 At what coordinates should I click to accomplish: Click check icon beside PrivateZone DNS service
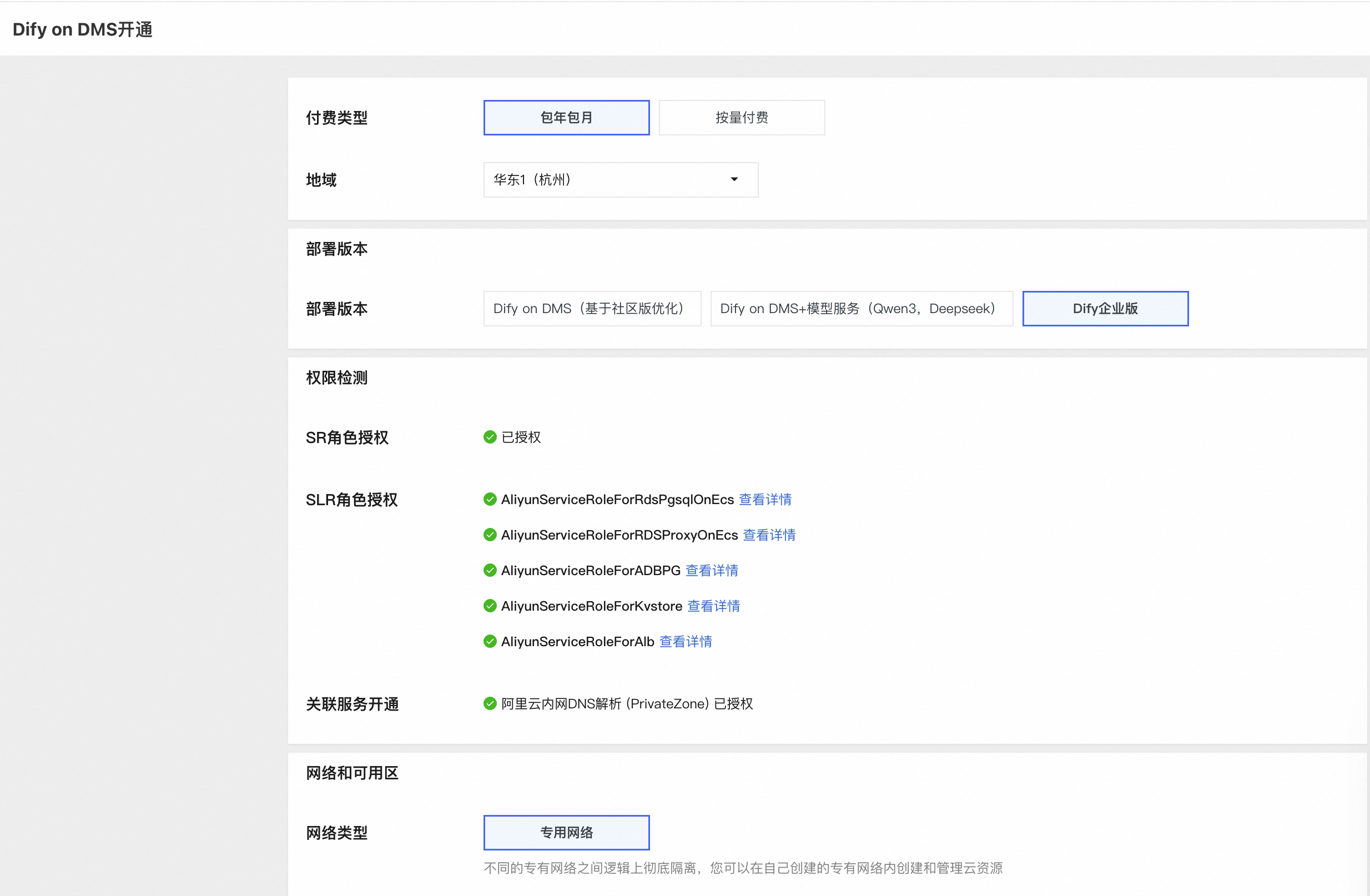[490, 704]
